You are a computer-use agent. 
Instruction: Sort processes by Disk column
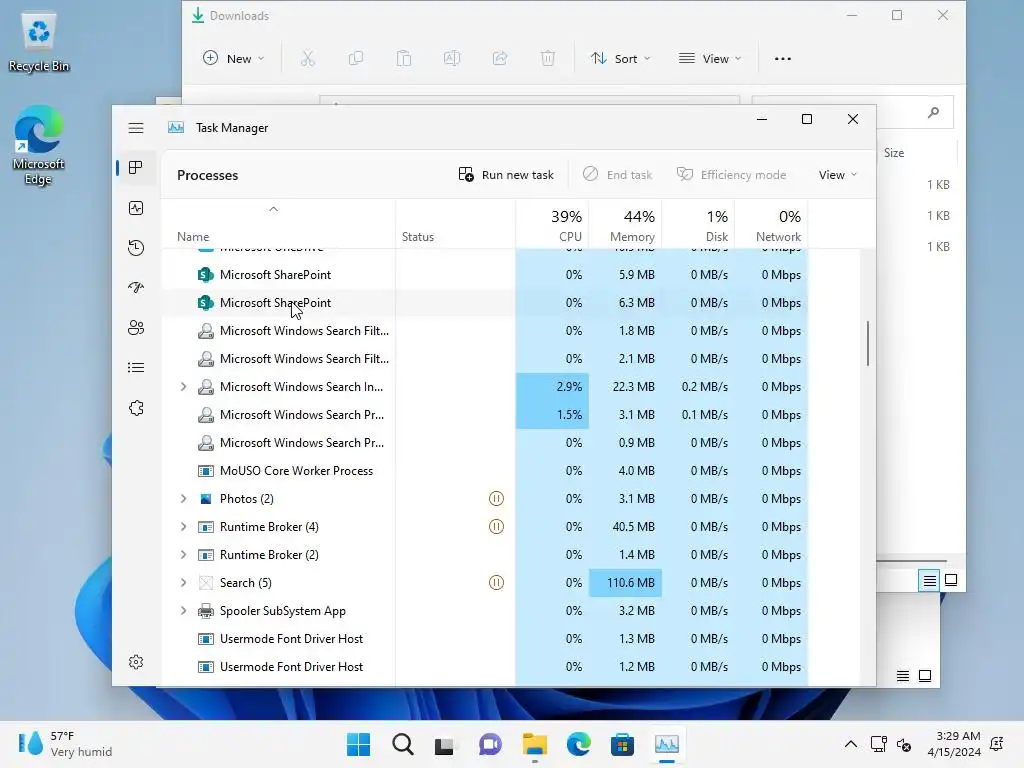pyautogui.click(x=698, y=224)
